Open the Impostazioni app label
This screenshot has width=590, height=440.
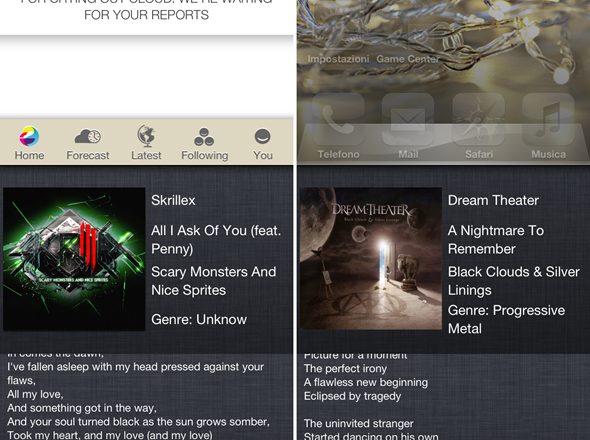(x=338, y=59)
